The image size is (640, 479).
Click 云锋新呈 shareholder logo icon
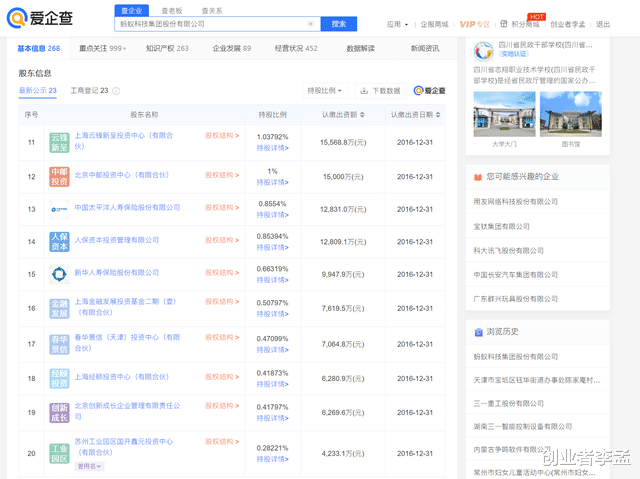point(59,142)
